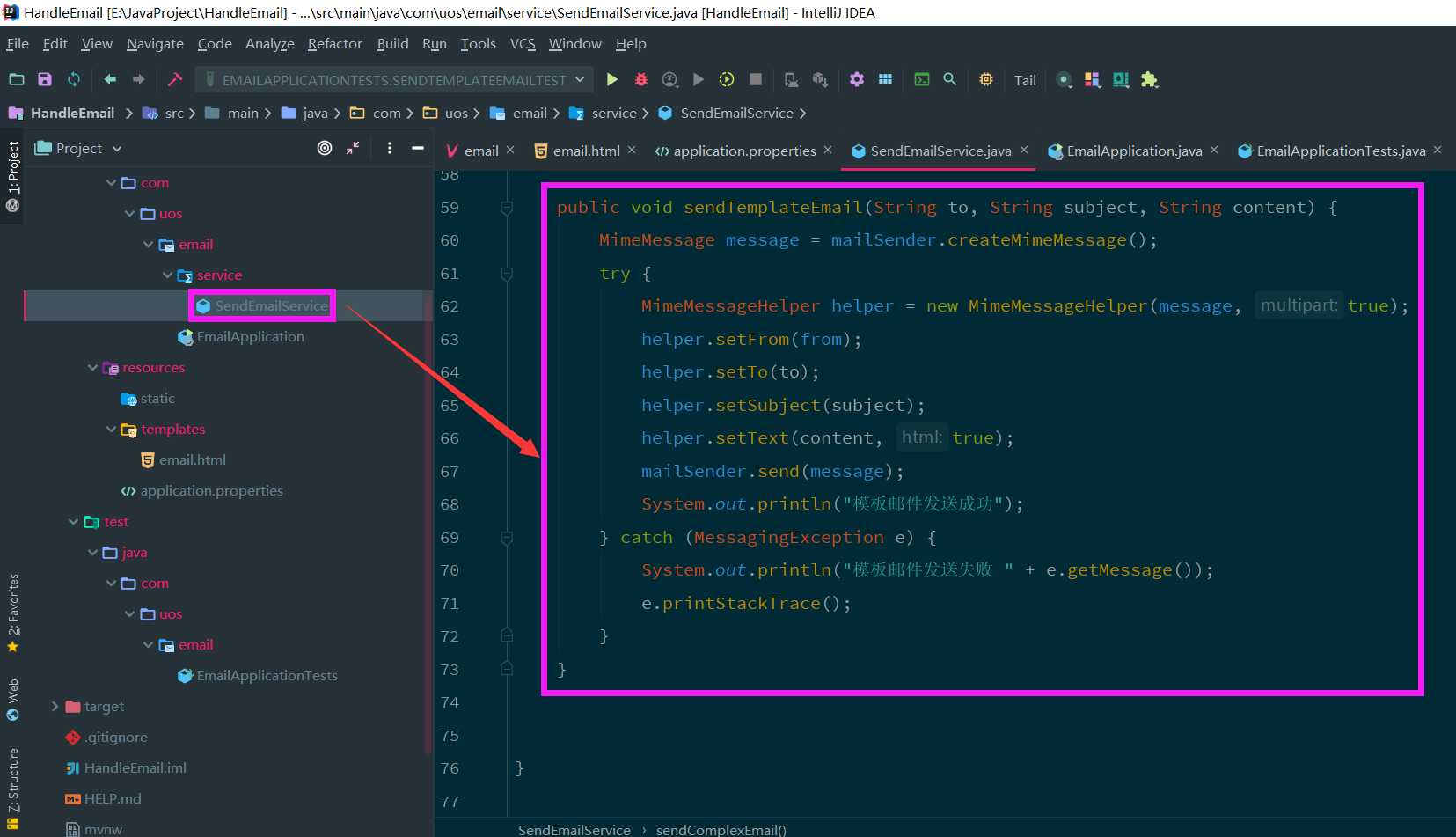Collapse the email package under main
The image size is (1456, 837).
click(148, 245)
